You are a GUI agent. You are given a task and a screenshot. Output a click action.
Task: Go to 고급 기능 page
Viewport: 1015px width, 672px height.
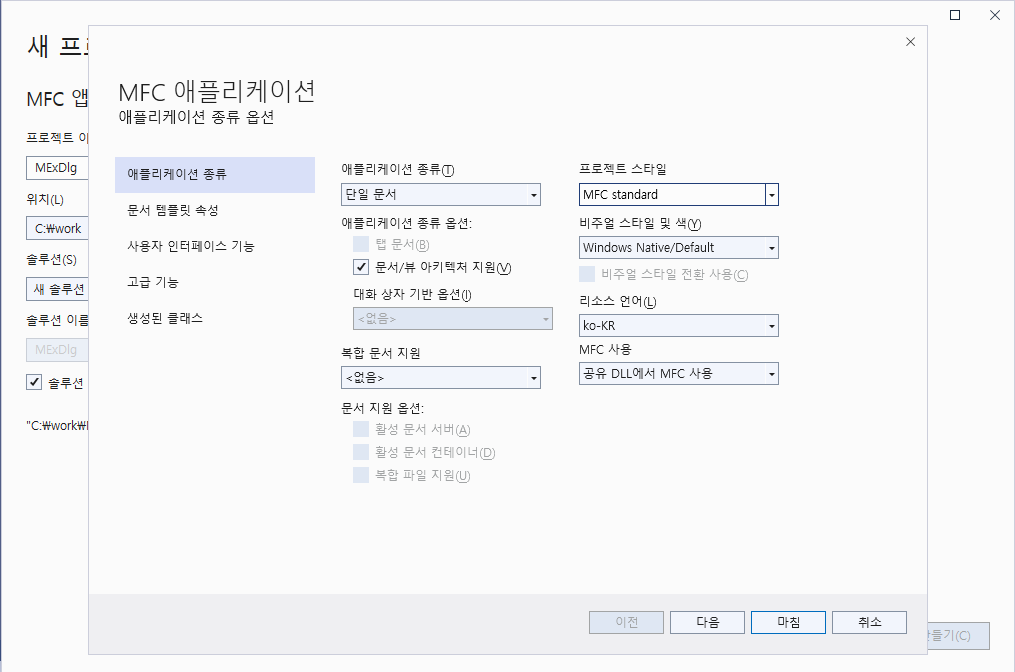pos(215,282)
